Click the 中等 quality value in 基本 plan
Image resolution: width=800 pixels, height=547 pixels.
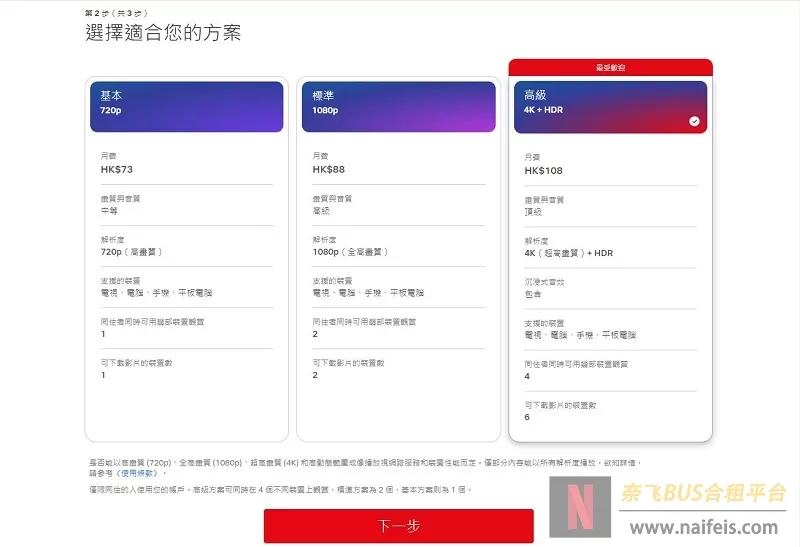[109, 211]
